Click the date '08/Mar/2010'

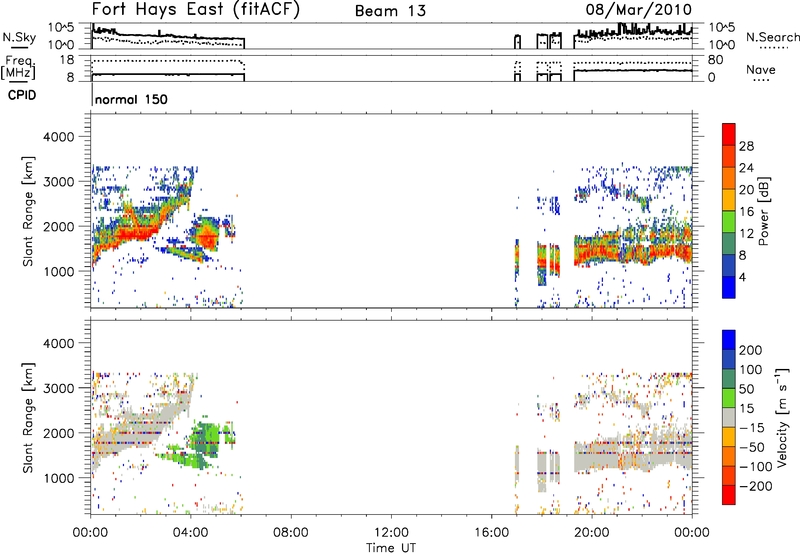639,10
